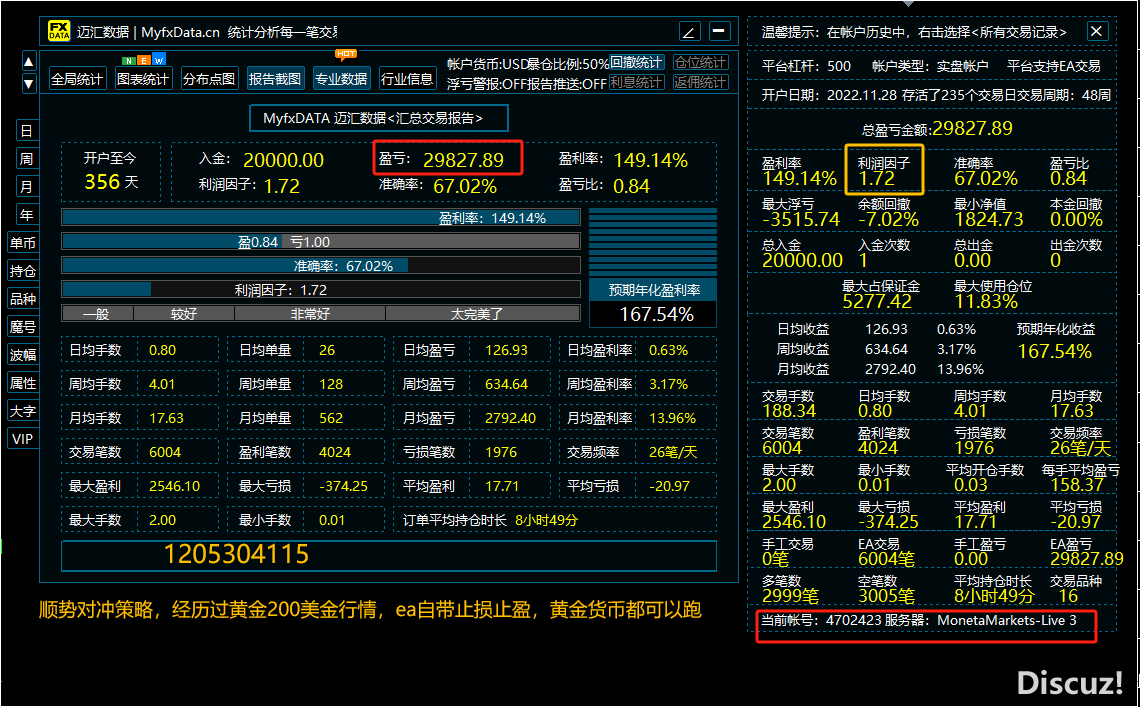Click the 利润因子 1.72 in right panel
The height and width of the screenshot is (707, 1140).
click(x=883, y=171)
